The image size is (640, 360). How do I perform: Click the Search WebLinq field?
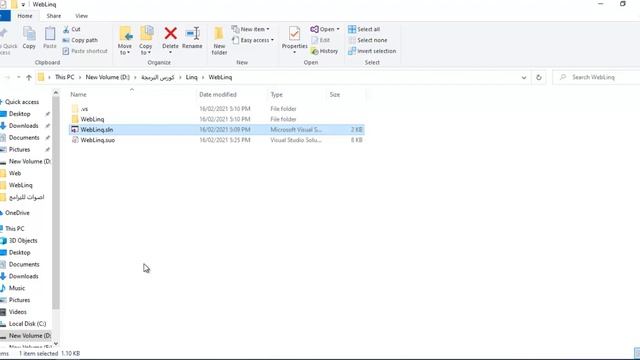coord(597,77)
